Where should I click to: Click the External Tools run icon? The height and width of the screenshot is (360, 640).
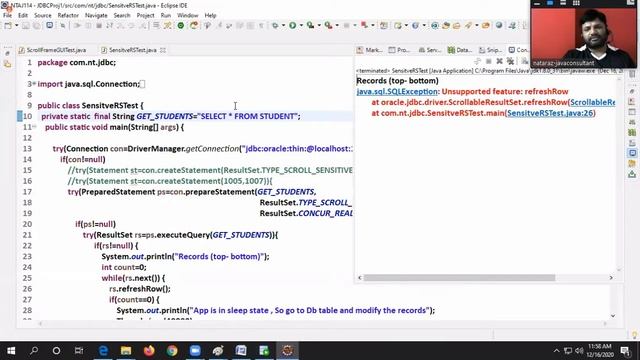328,25
